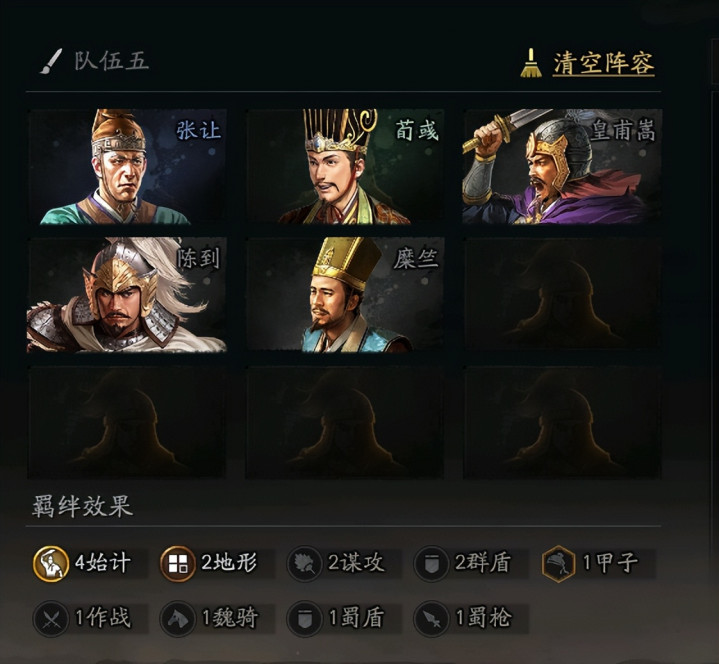Select the 陈到 general card
Image resolution: width=719 pixels, height=664 pixels.
pos(127,295)
